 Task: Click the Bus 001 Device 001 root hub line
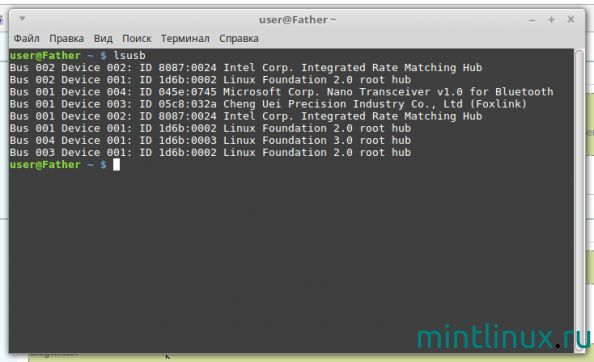click(210, 128)
